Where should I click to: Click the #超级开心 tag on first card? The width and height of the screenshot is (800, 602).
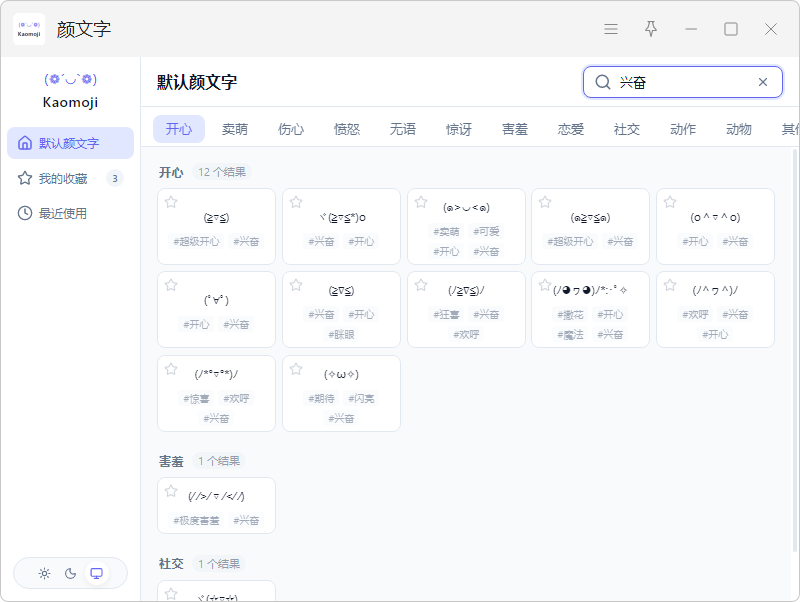196,241
